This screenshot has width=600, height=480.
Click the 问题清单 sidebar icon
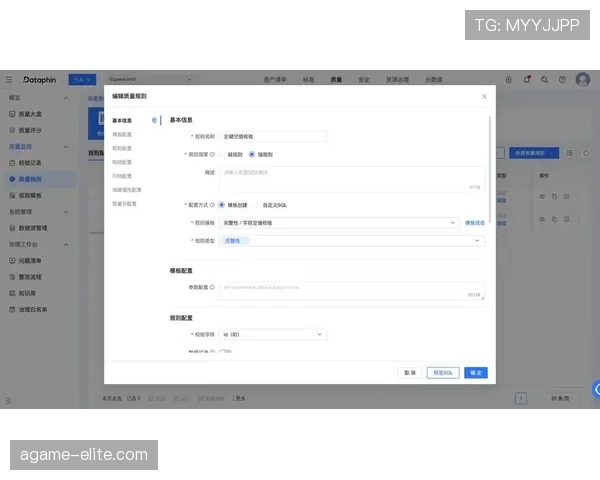point(12,261)
